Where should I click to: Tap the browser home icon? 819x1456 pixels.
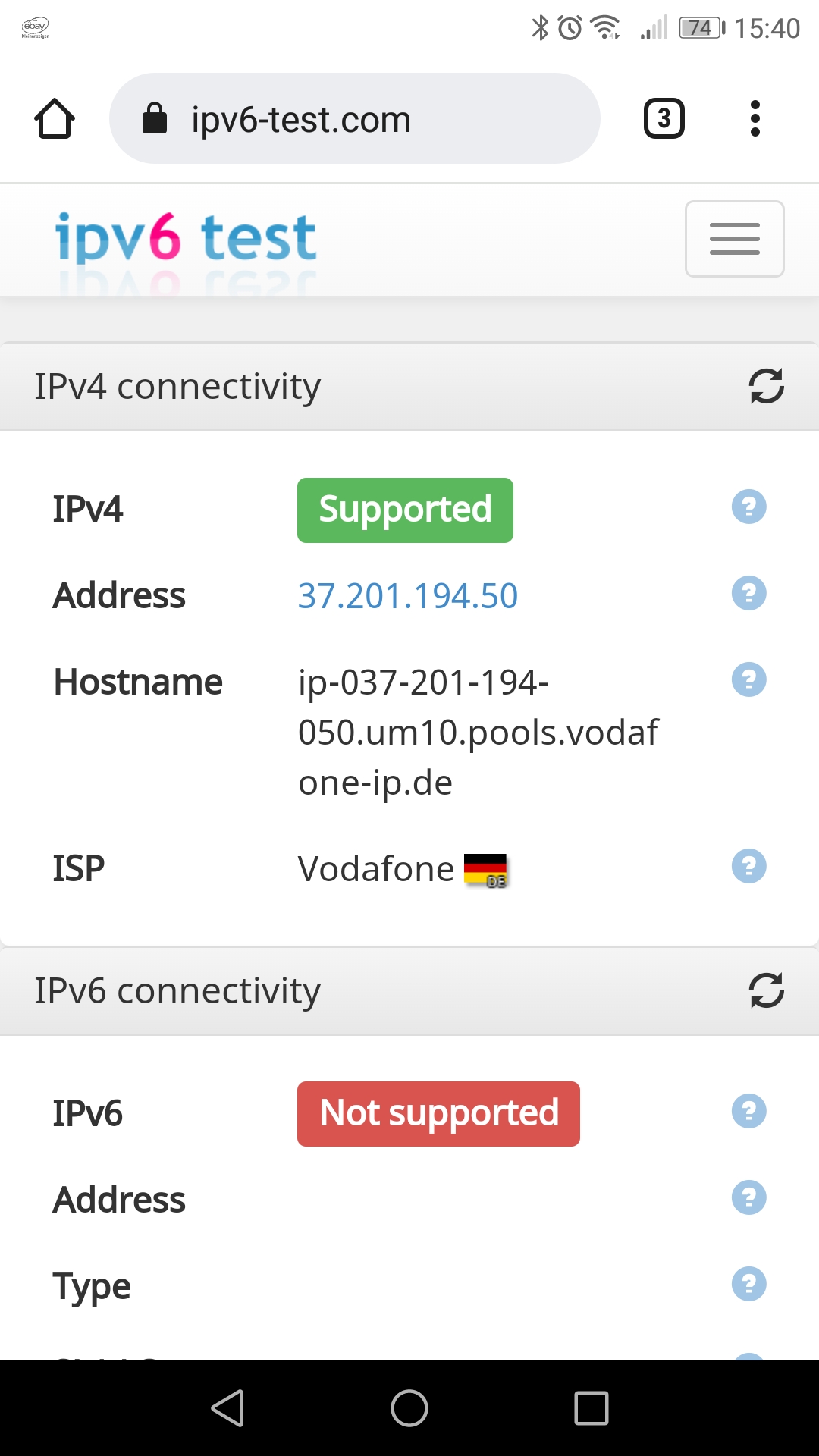tap(55, 118)
